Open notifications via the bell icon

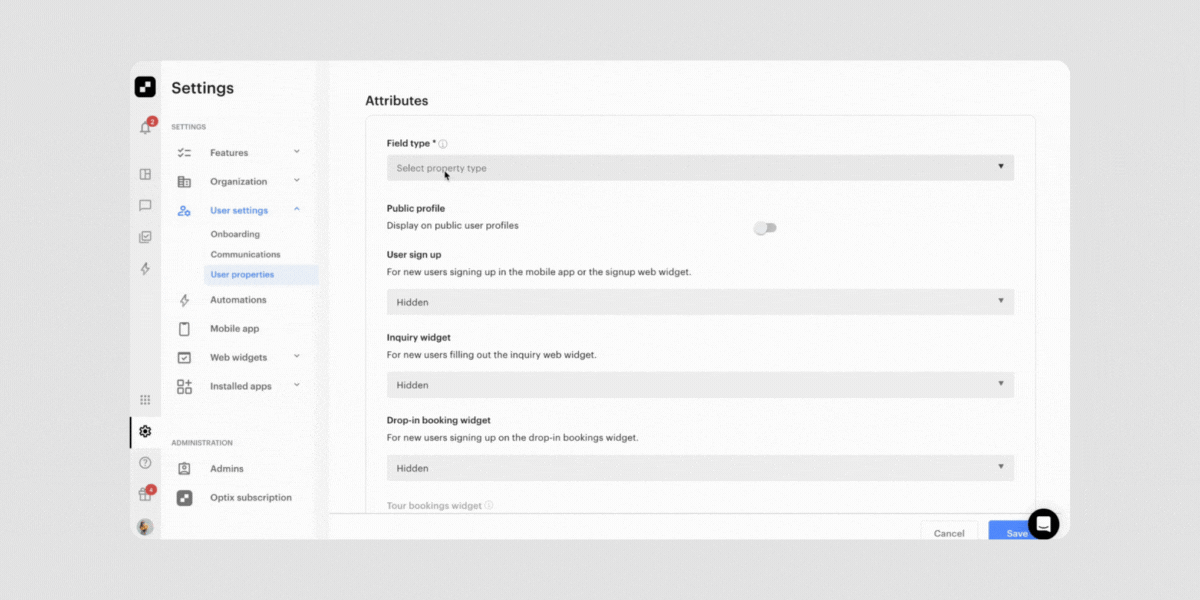click(x=145, y=126)
